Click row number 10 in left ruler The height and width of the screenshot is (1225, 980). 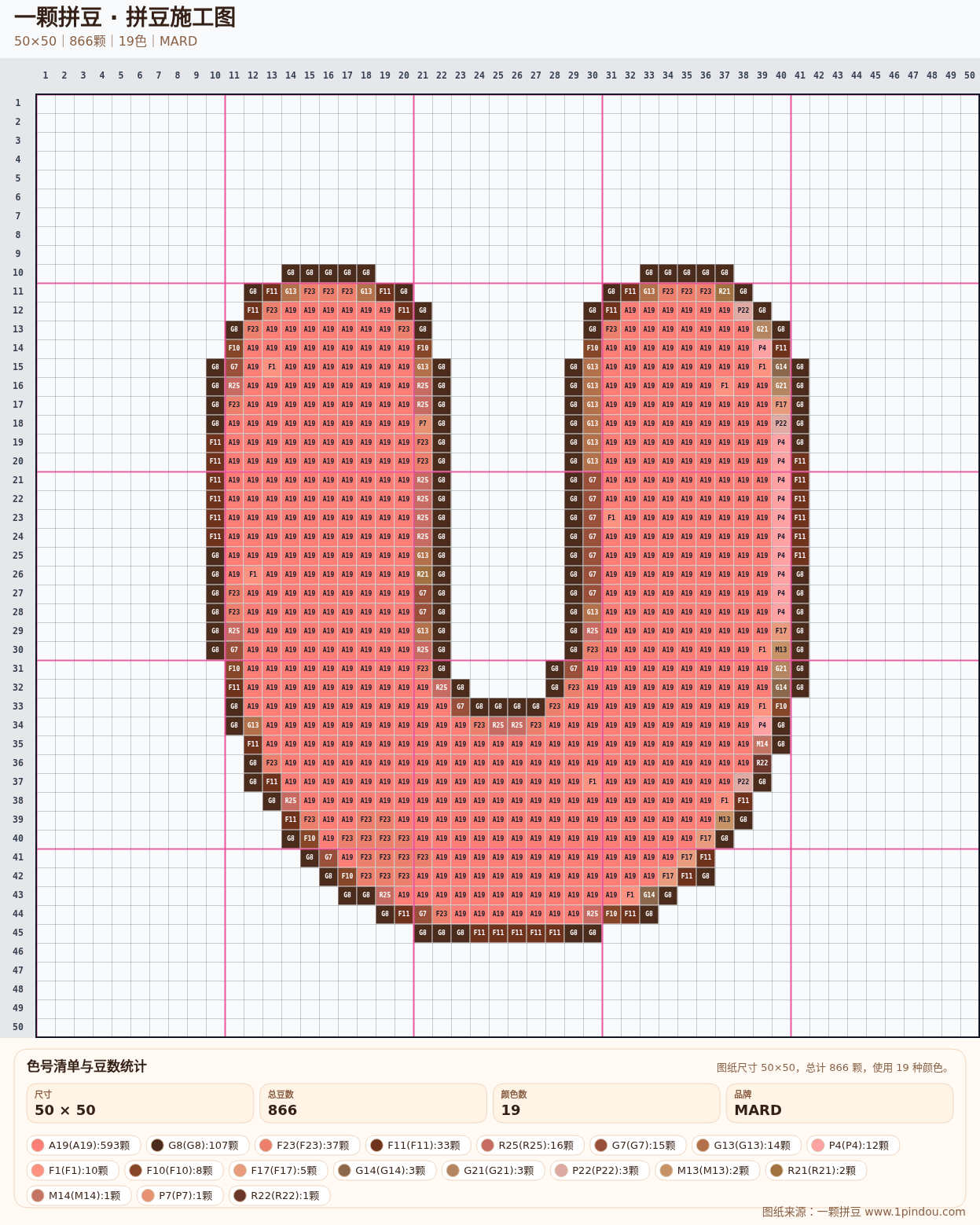tap(17, 273)
